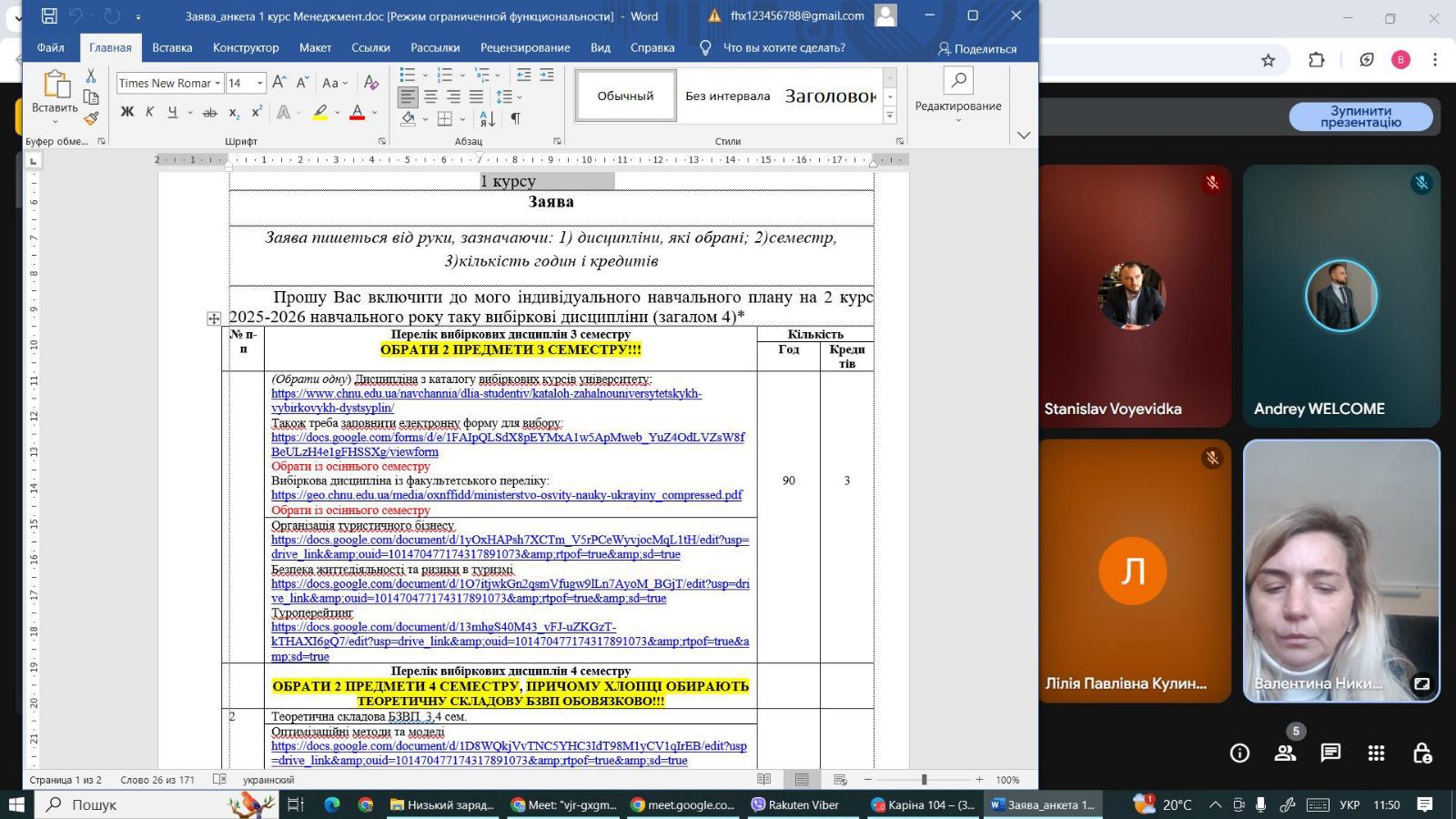Viewport: 1456px width, 819px height.
Task: Show participants list in Meet
Action: tap(1285, 753)
